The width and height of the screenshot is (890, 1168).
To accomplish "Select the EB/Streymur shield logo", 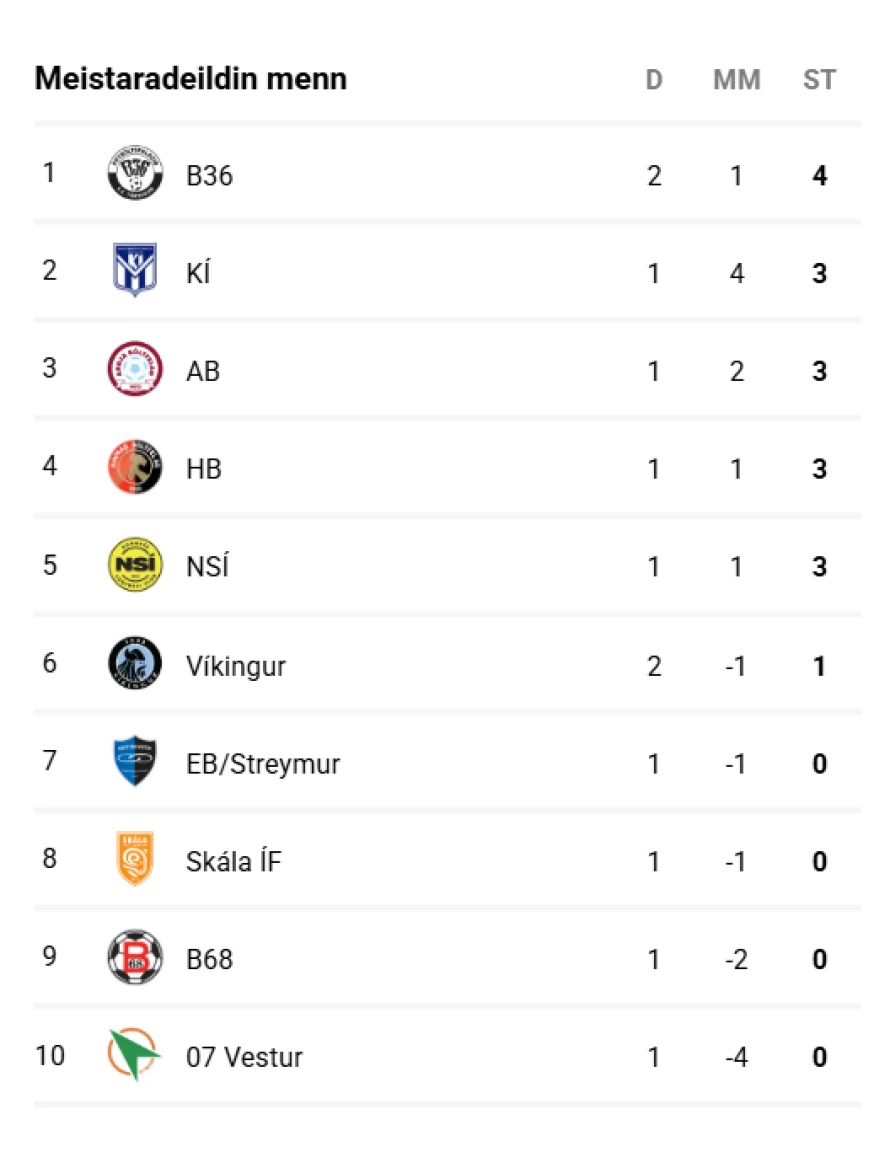I will pyautogui.click(x=135, y=762).
